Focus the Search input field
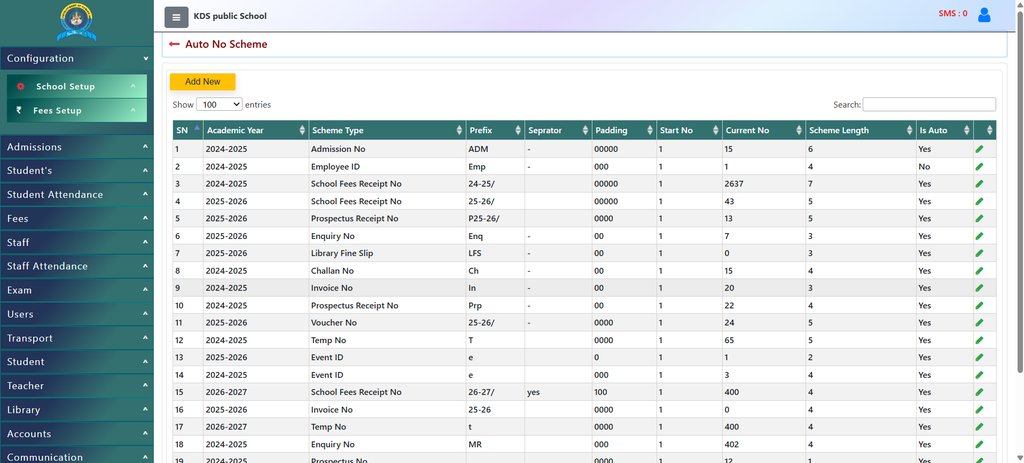 929,104
